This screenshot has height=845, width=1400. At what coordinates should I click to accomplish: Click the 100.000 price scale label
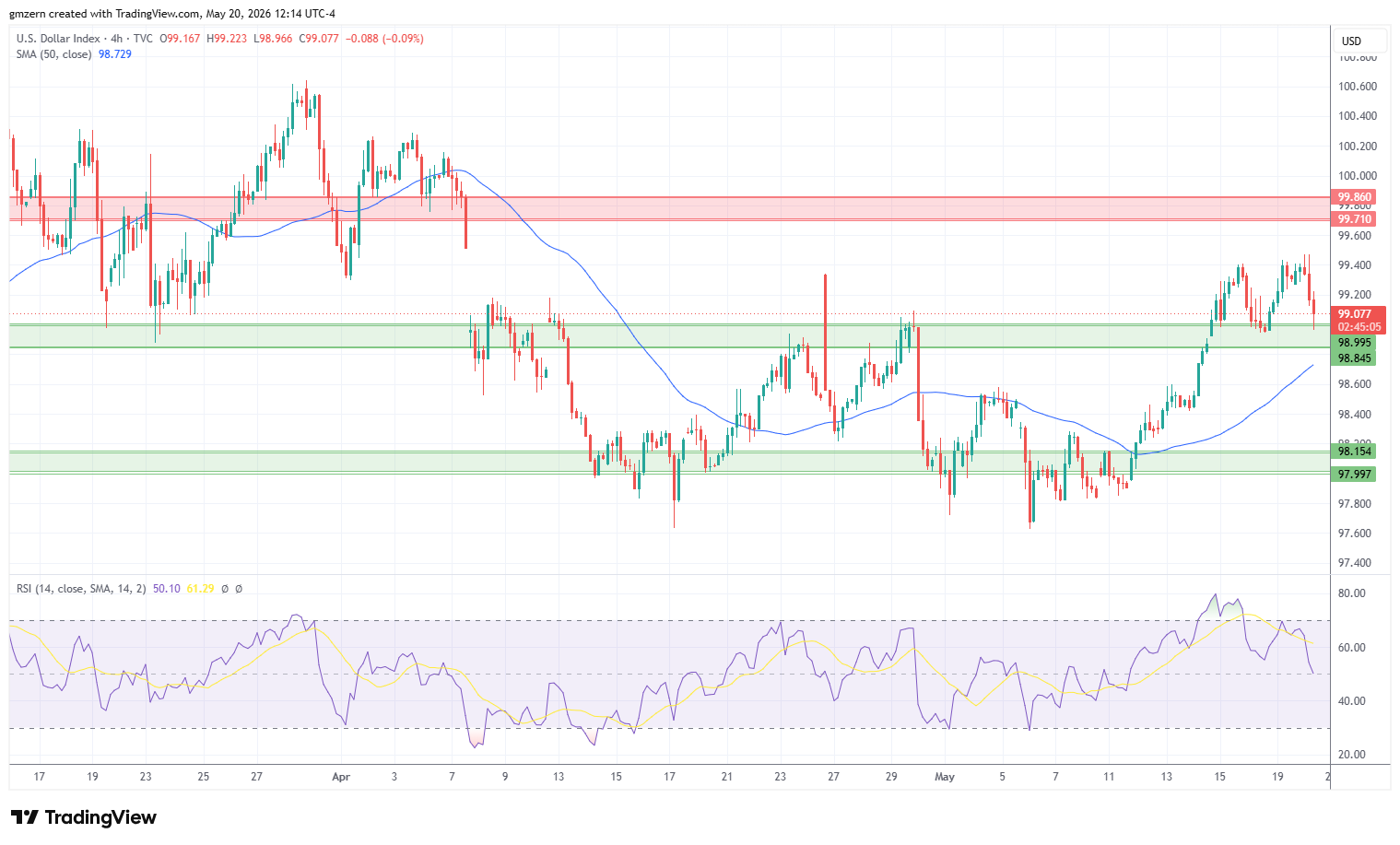1358,176
